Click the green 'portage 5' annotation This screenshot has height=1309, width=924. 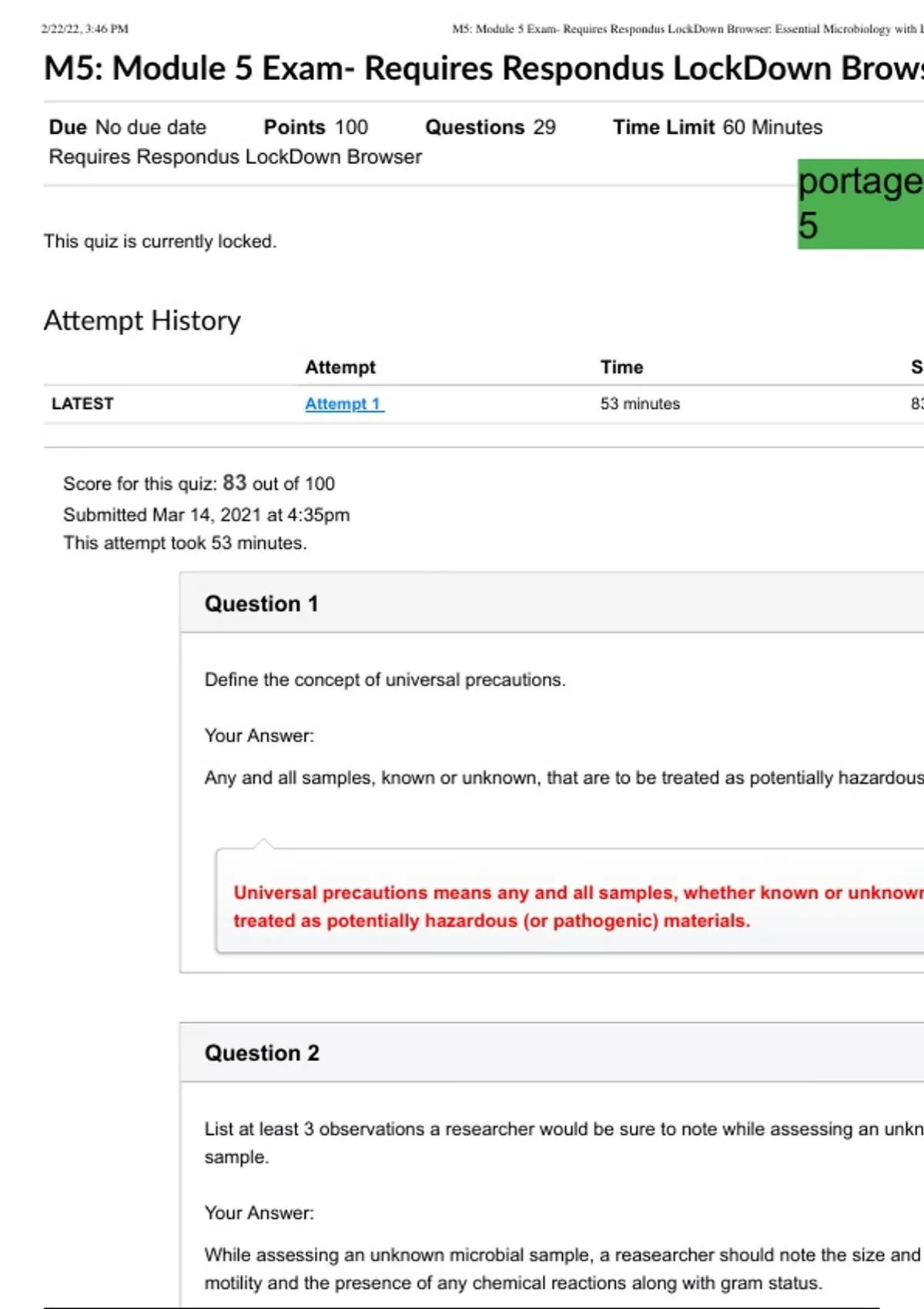pyautogui.click(x=859, y=204)
